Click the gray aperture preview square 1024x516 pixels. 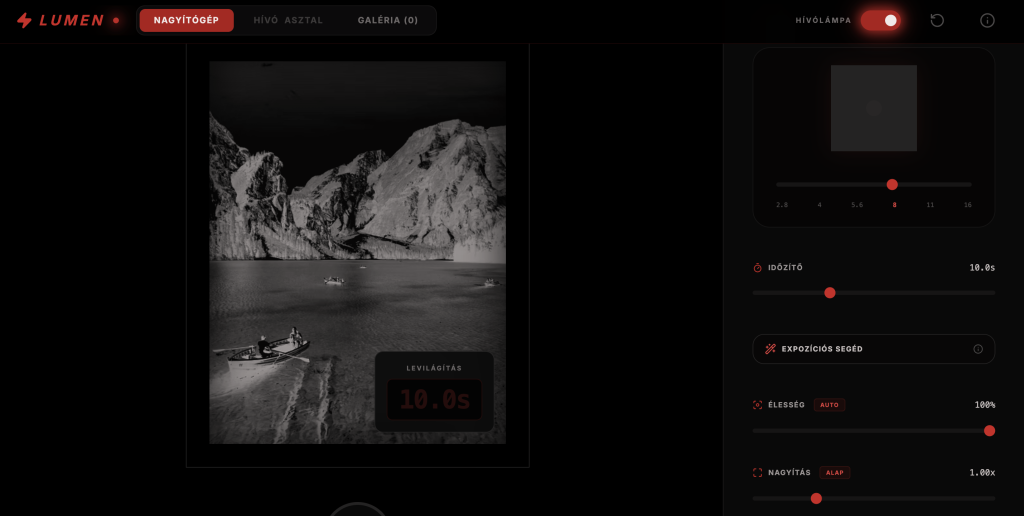click(x=873, y=108)
